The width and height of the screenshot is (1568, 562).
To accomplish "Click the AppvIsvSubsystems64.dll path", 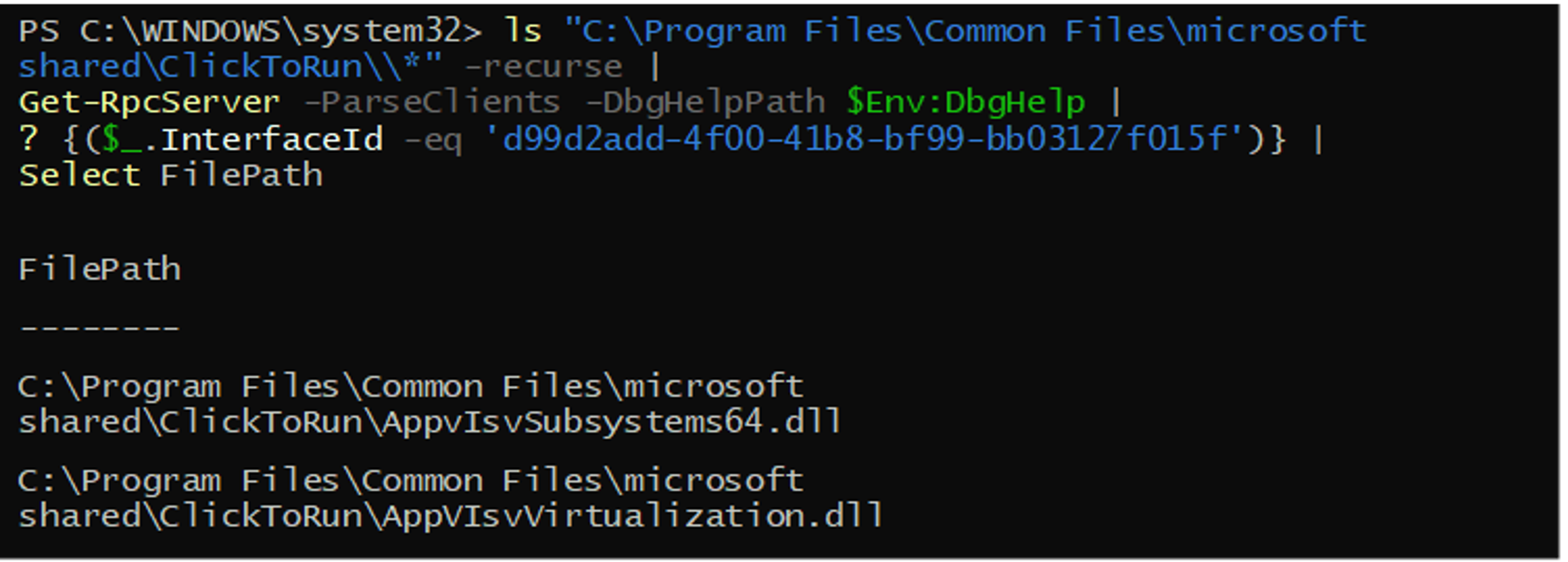I will pyautogui.click(x=430, y=404).
